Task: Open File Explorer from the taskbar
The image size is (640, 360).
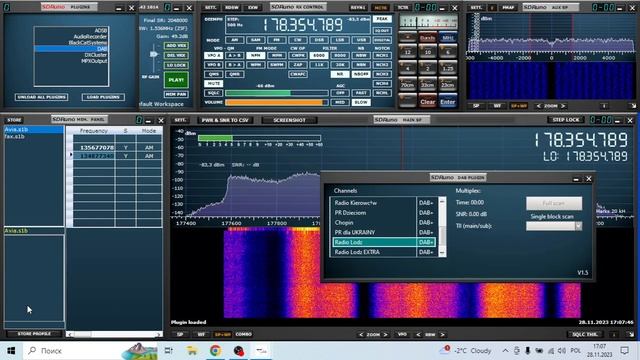Action: [x=191, y=351]
